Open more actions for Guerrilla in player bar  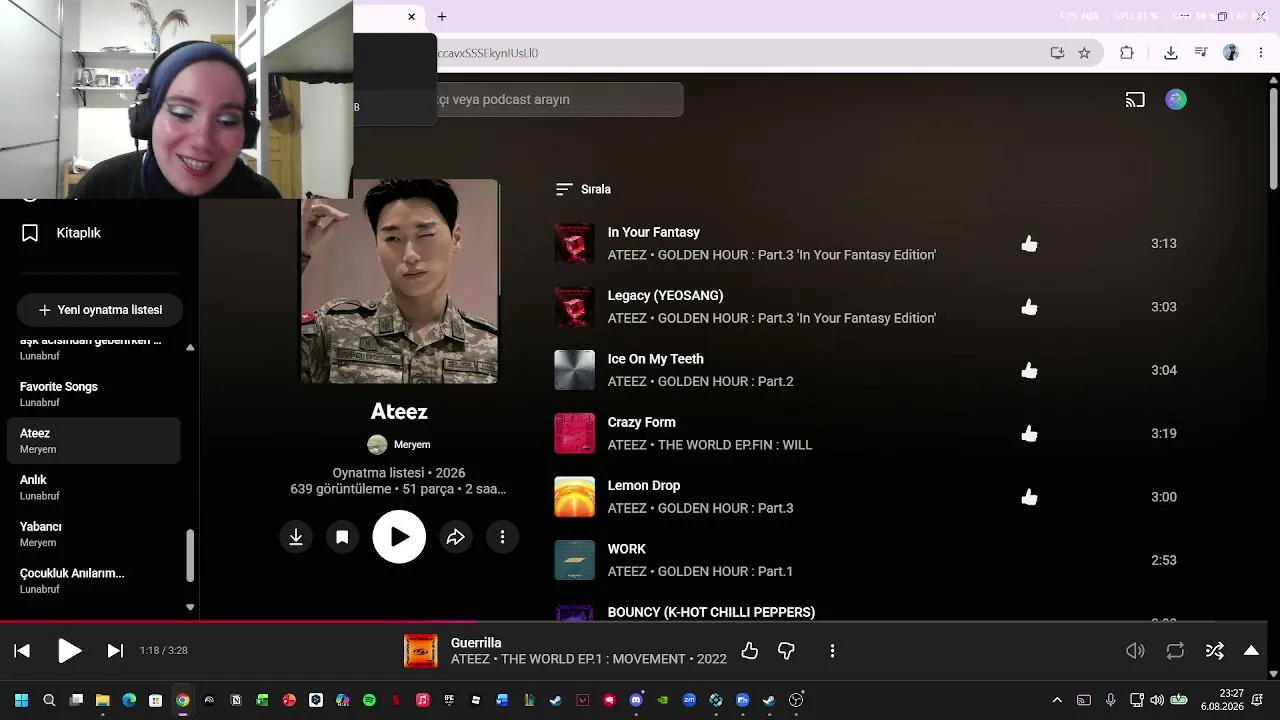pyautogui.click(x=832, y=651)
